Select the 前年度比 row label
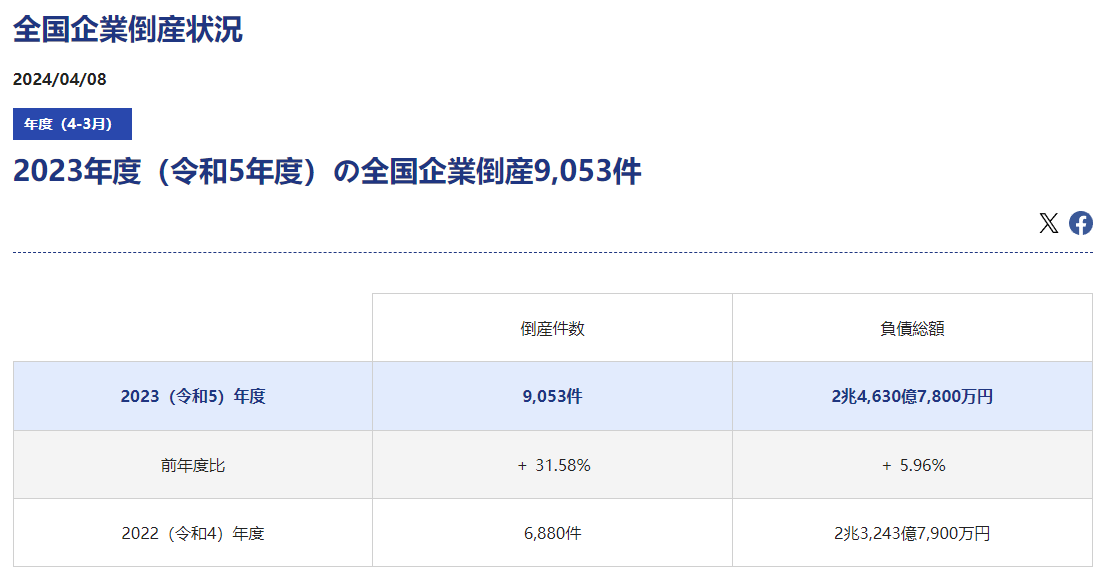The height and width of the screenshot is (588, 1112). pos(193,465)
